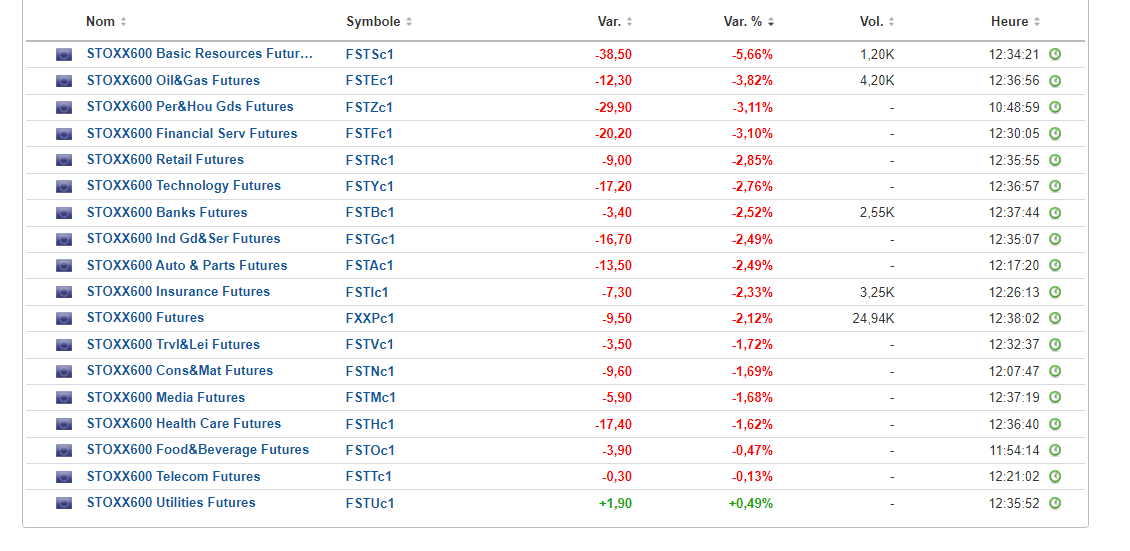Click the clock icon in Utilities Futures row
The width and height of the screenshot is (1130, 551).
[x=1055, y=504]
